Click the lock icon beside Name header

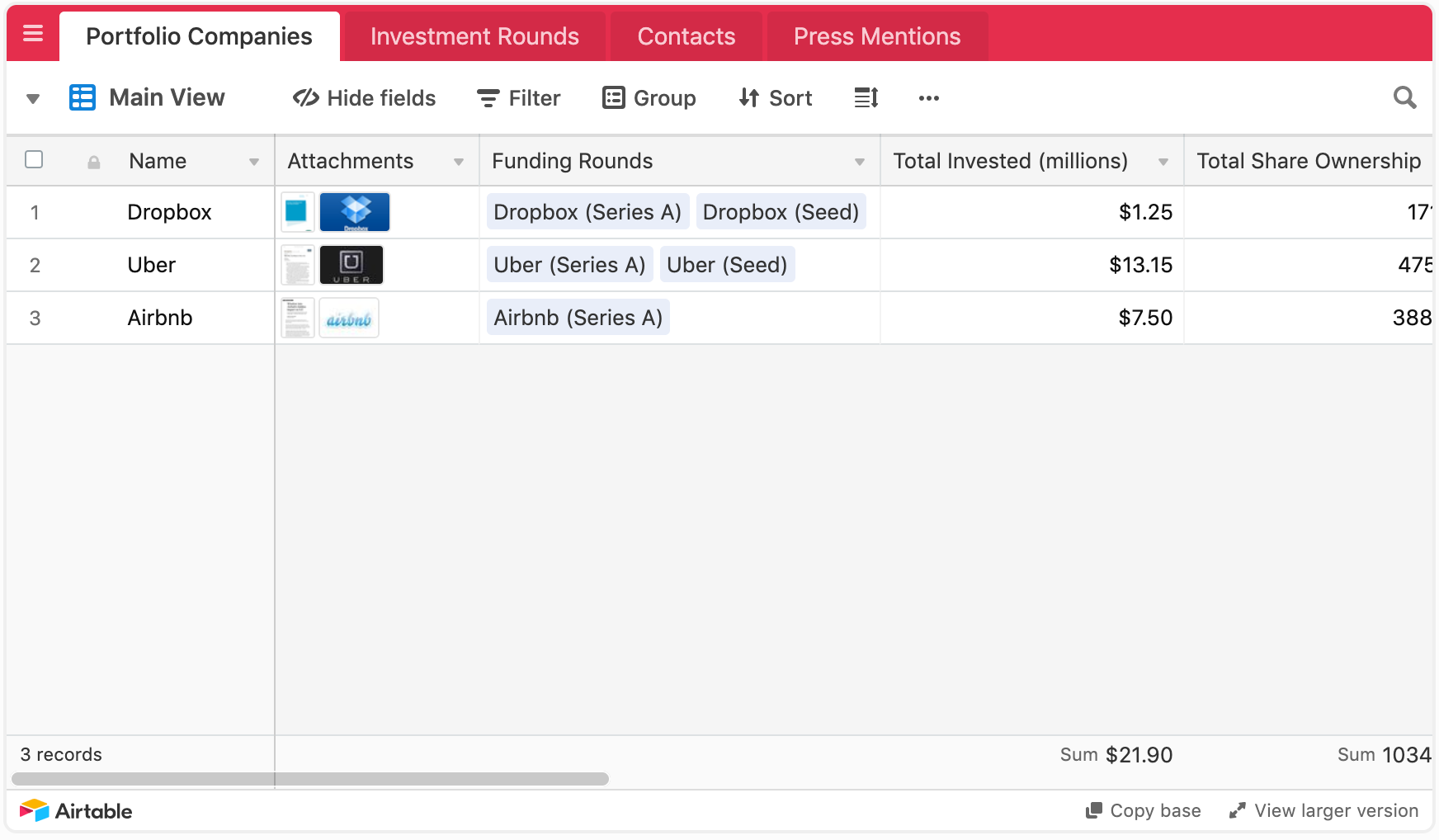94,163
